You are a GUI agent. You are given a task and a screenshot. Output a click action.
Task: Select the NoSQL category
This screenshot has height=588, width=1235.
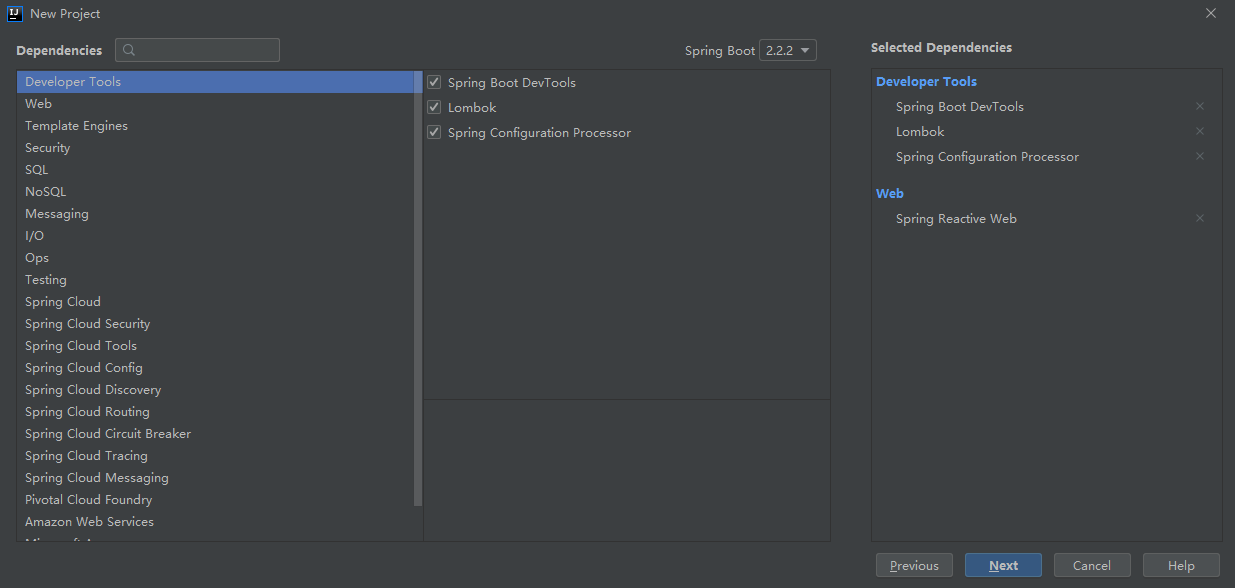[46, 192]
